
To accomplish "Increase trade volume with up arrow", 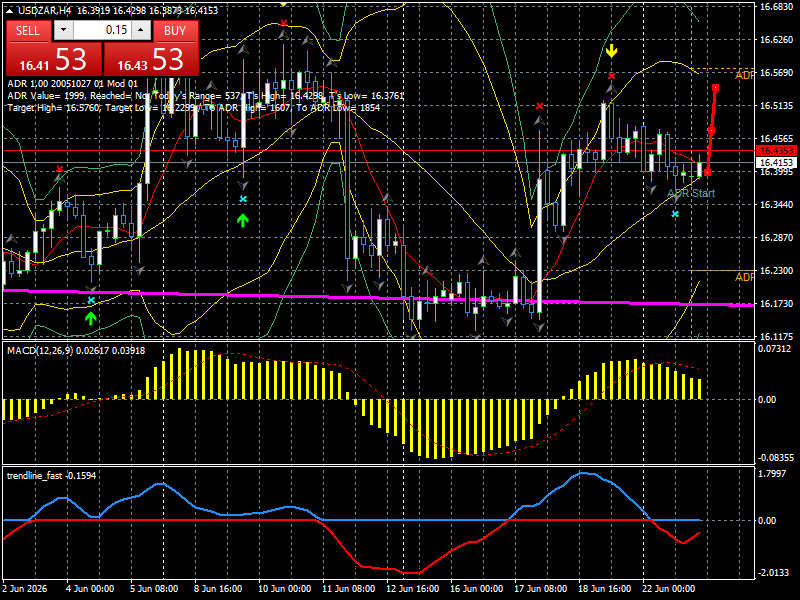I will (x=141, y=30).
